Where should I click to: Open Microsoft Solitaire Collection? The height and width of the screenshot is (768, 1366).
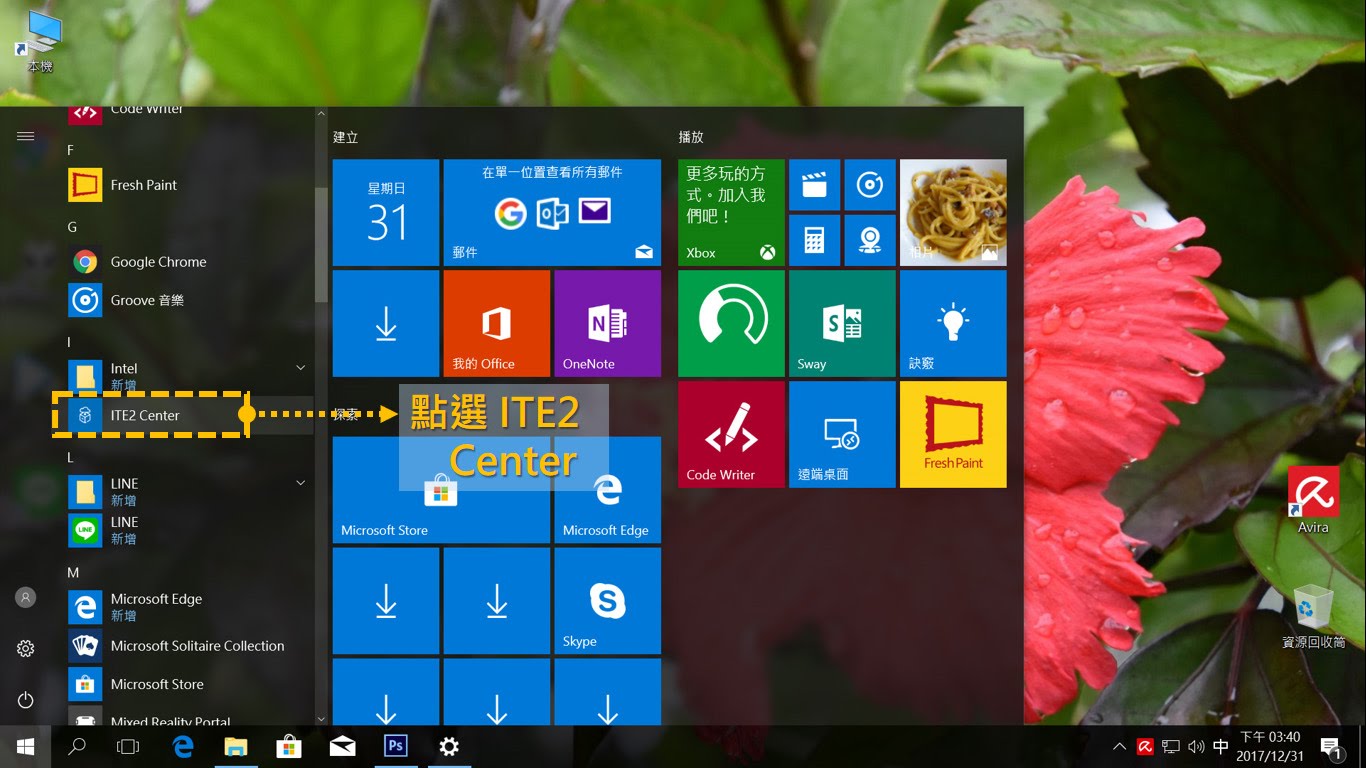pos(190,646)
